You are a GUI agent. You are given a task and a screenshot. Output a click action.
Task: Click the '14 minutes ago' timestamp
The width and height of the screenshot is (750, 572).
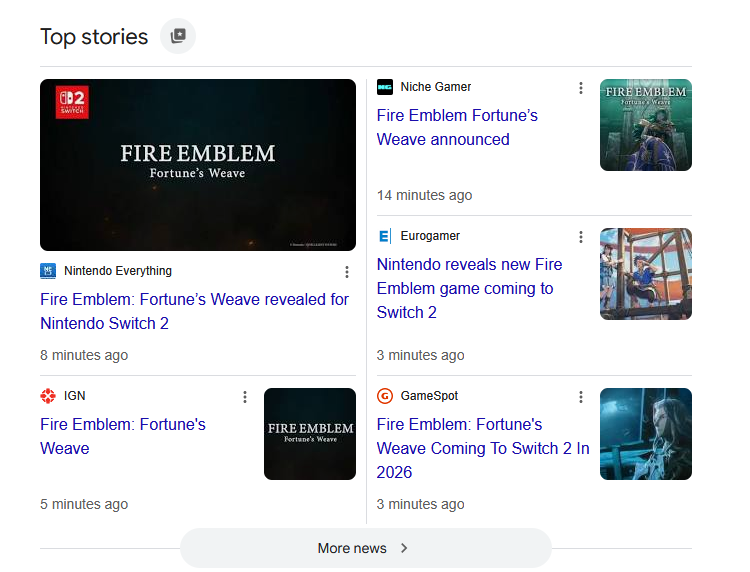pyautogui.click(x=424, y=195)
